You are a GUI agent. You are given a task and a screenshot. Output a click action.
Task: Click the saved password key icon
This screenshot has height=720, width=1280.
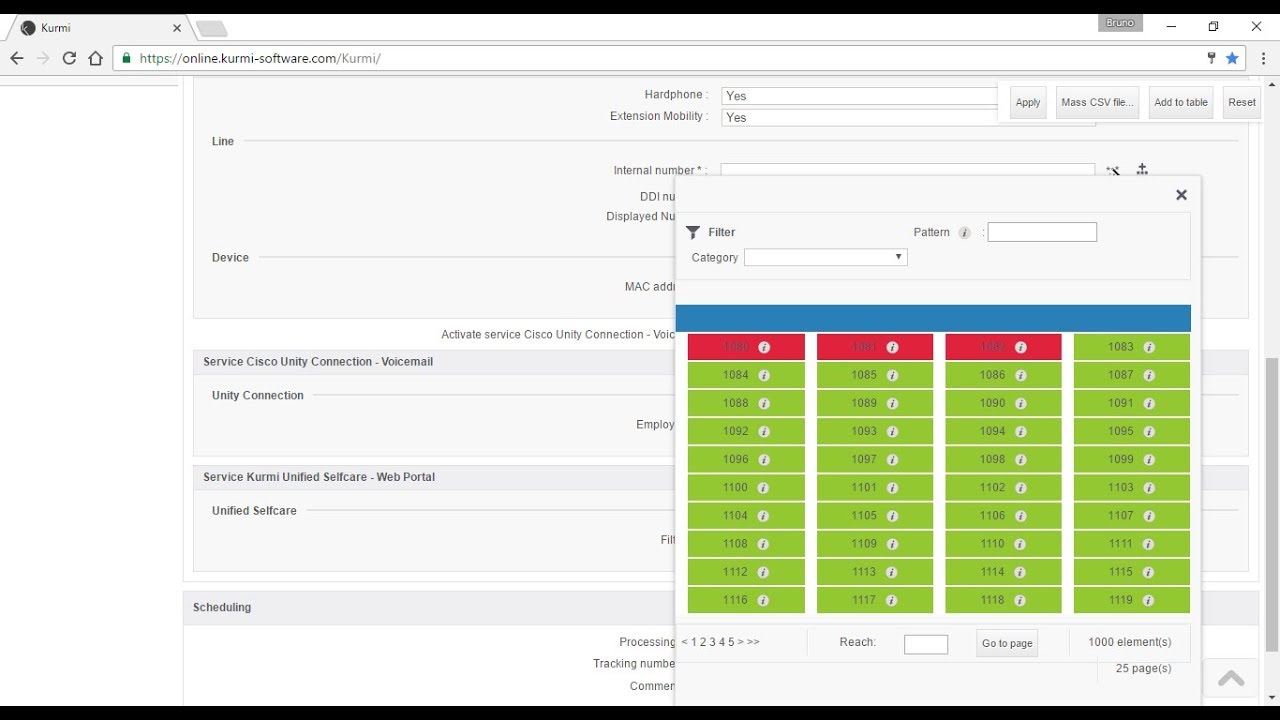click(x=1211, y=58)
